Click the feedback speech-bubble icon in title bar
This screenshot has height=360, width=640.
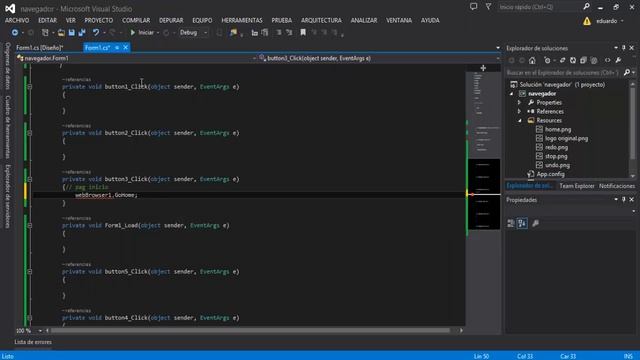point(473,7)
